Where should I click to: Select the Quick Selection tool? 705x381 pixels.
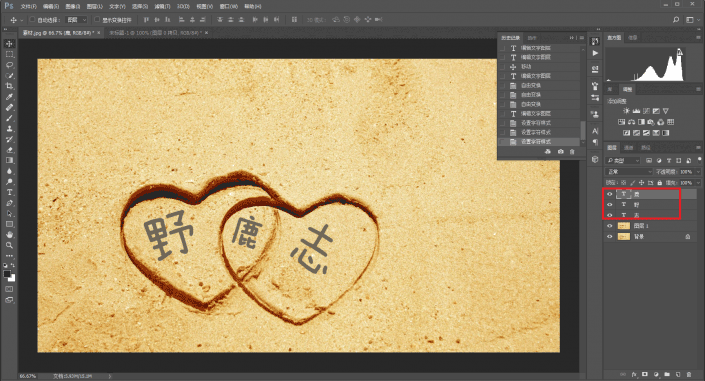pyautogui.click(x=9, y=76)
